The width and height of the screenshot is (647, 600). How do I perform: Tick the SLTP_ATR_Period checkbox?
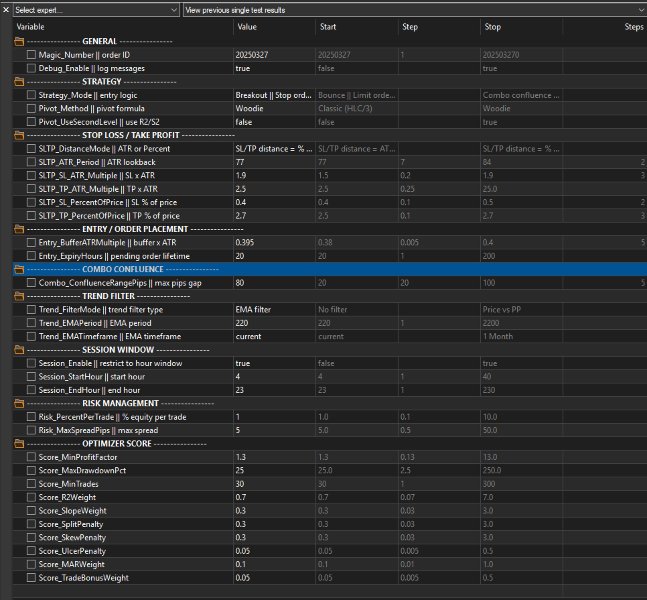click(31, 162)
